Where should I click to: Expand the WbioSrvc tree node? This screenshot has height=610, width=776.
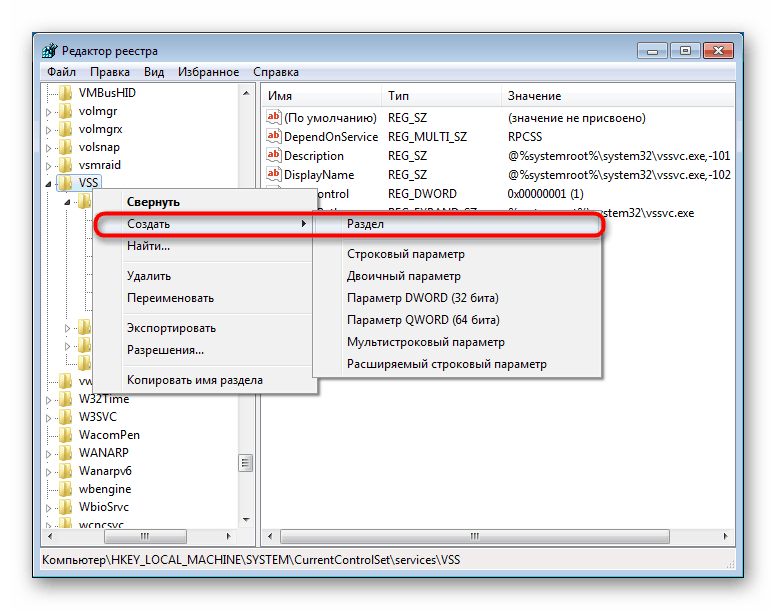pyautogui.click(x=48, y=508)
